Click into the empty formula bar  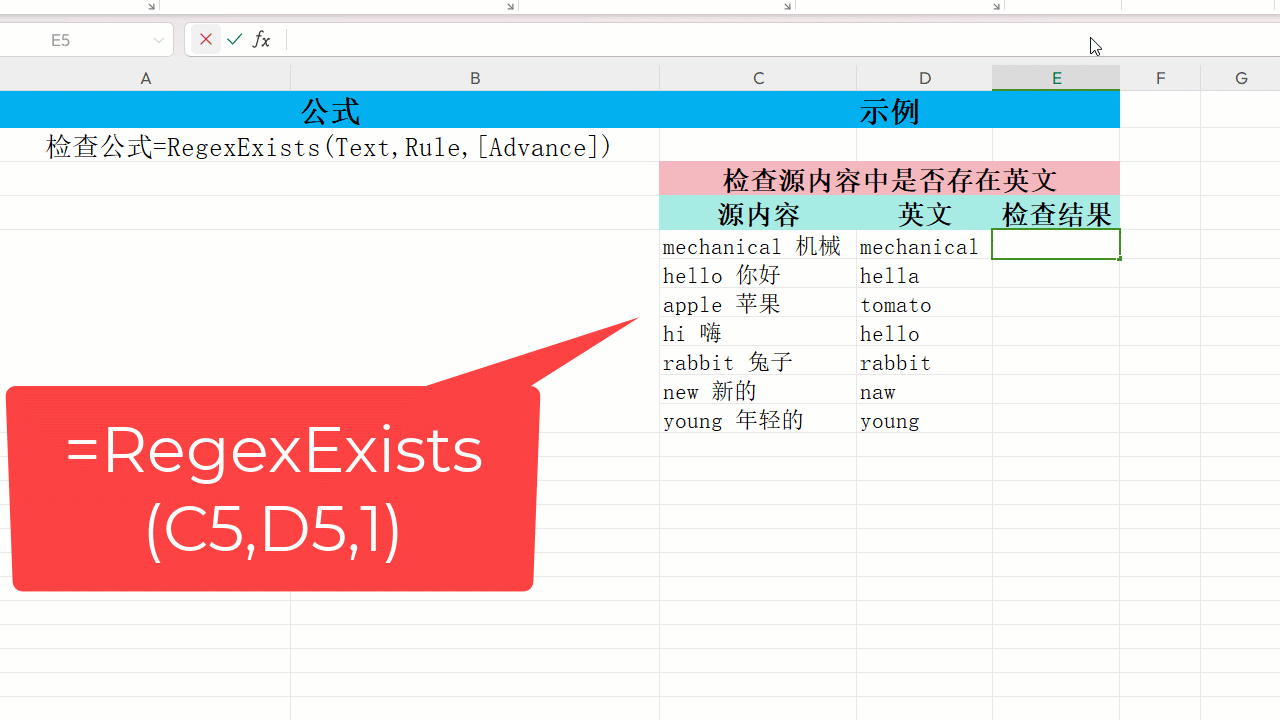point(680,40)
